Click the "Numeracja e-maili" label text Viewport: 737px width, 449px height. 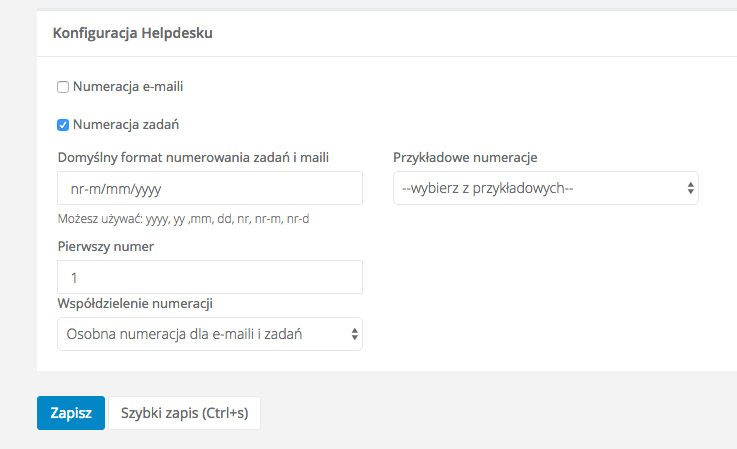(x=127, y=87)
